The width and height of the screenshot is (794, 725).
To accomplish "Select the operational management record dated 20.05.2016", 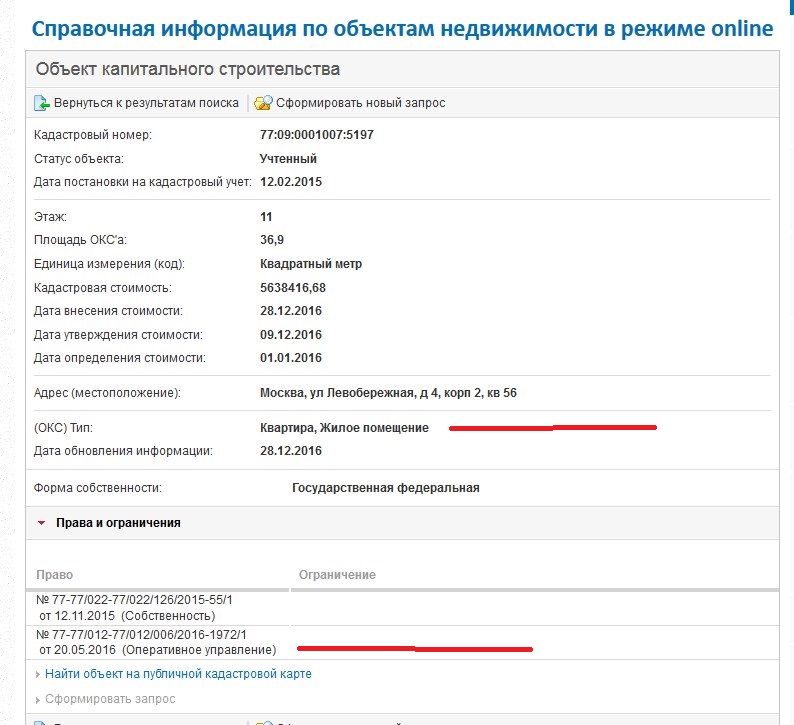I will pos(140,642).
